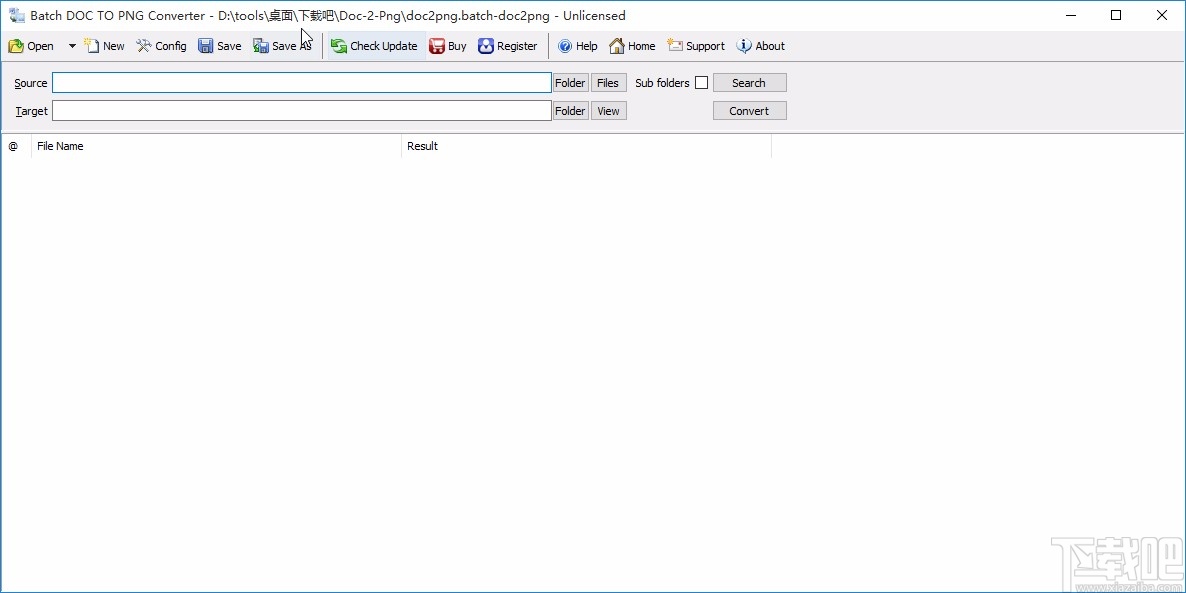Open the Support mail item

[x=696, y=46]
